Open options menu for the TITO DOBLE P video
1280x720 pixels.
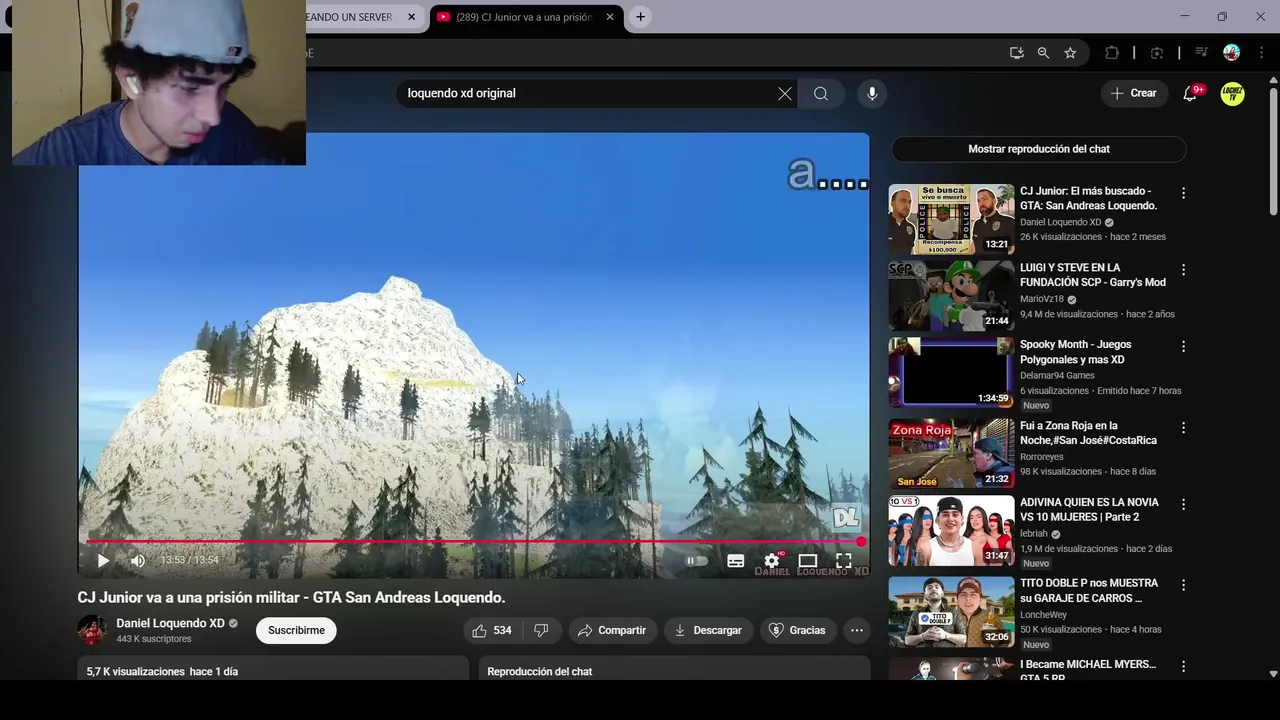pos(1183,585)
